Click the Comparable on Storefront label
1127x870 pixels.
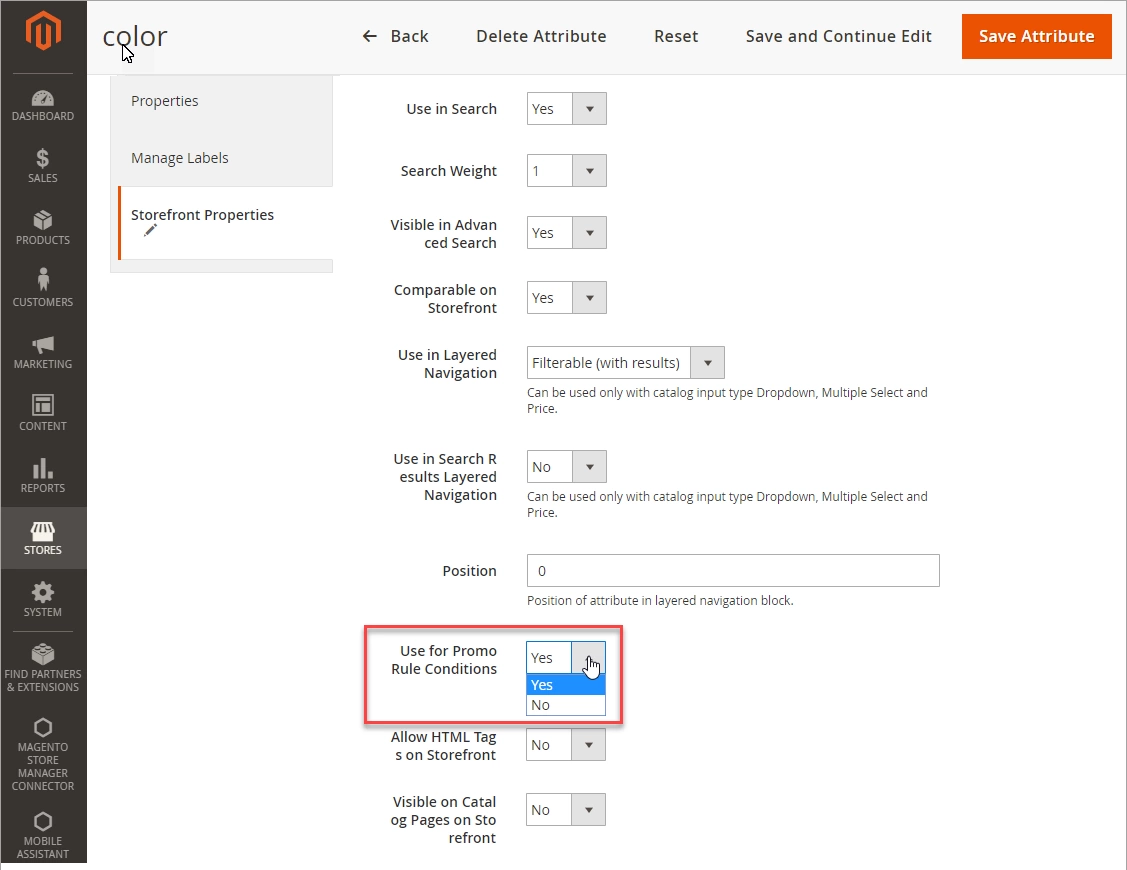[445, 298]
